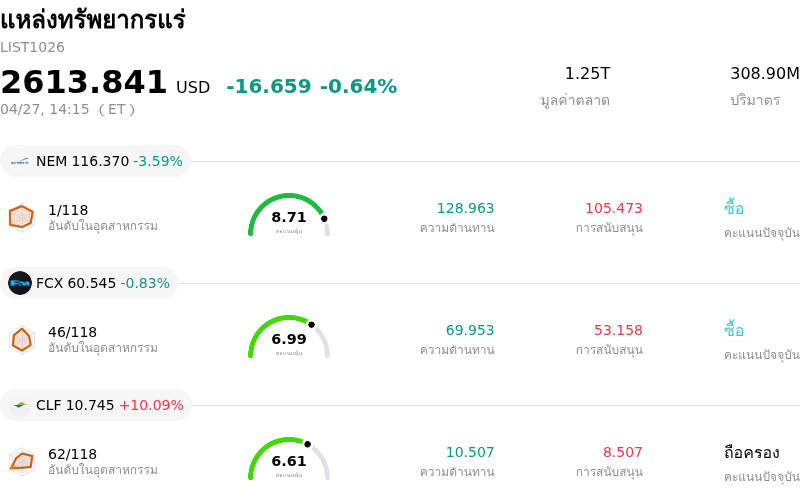Screen dimensions: 800x499
Task: Click CLF industry rank 62/118
Action: (72, 454)
